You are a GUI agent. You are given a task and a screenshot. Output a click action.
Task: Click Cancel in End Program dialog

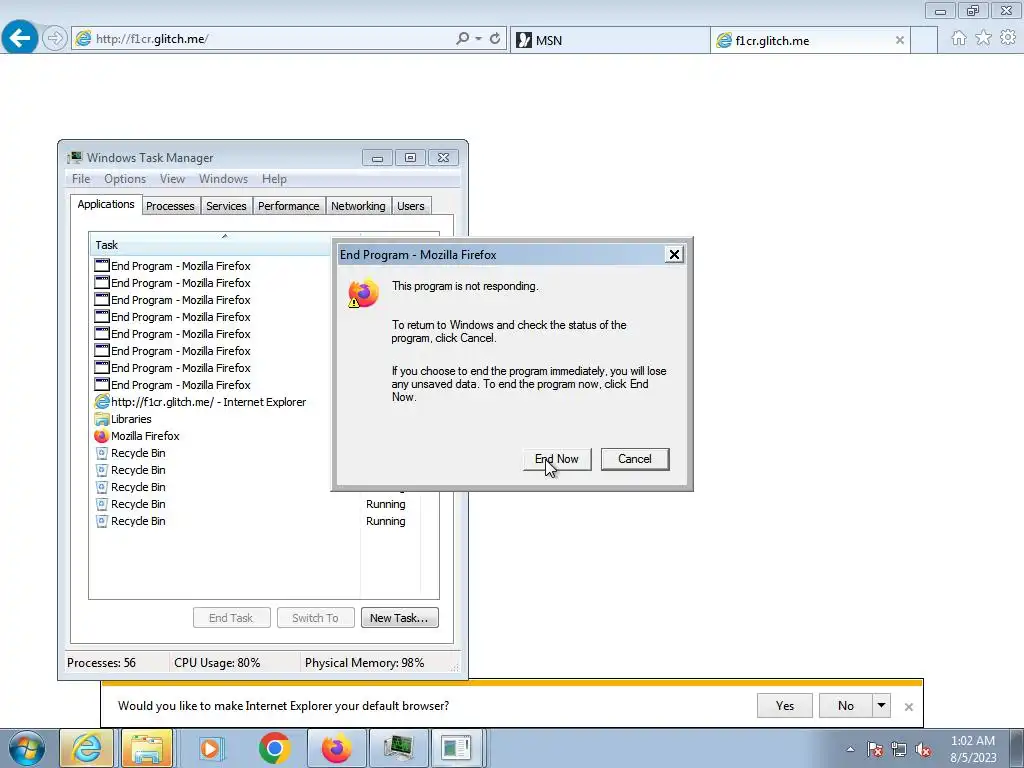(635, 459)
